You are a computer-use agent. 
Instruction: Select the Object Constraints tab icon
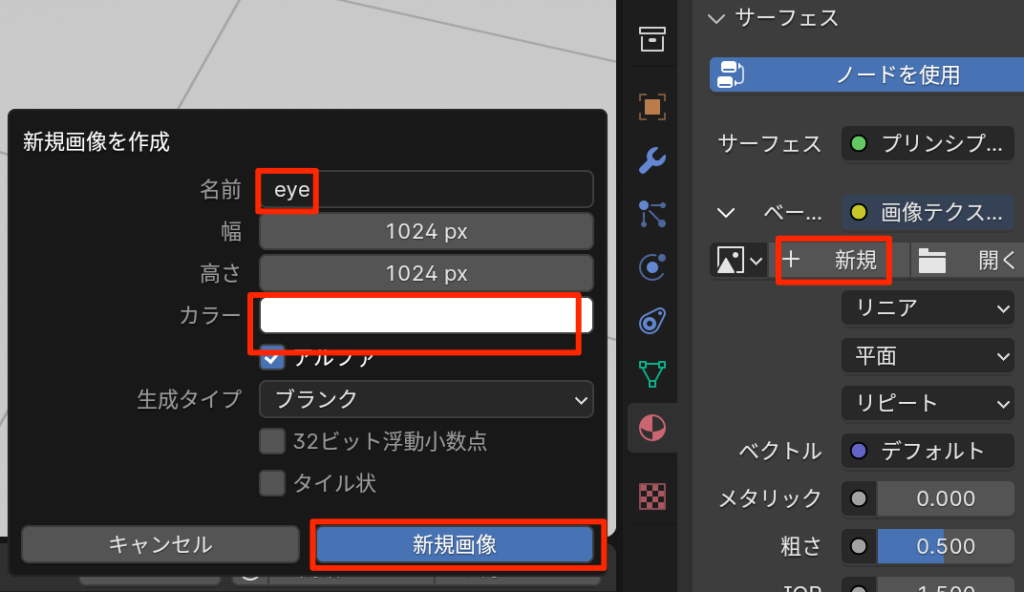point(652,321)
